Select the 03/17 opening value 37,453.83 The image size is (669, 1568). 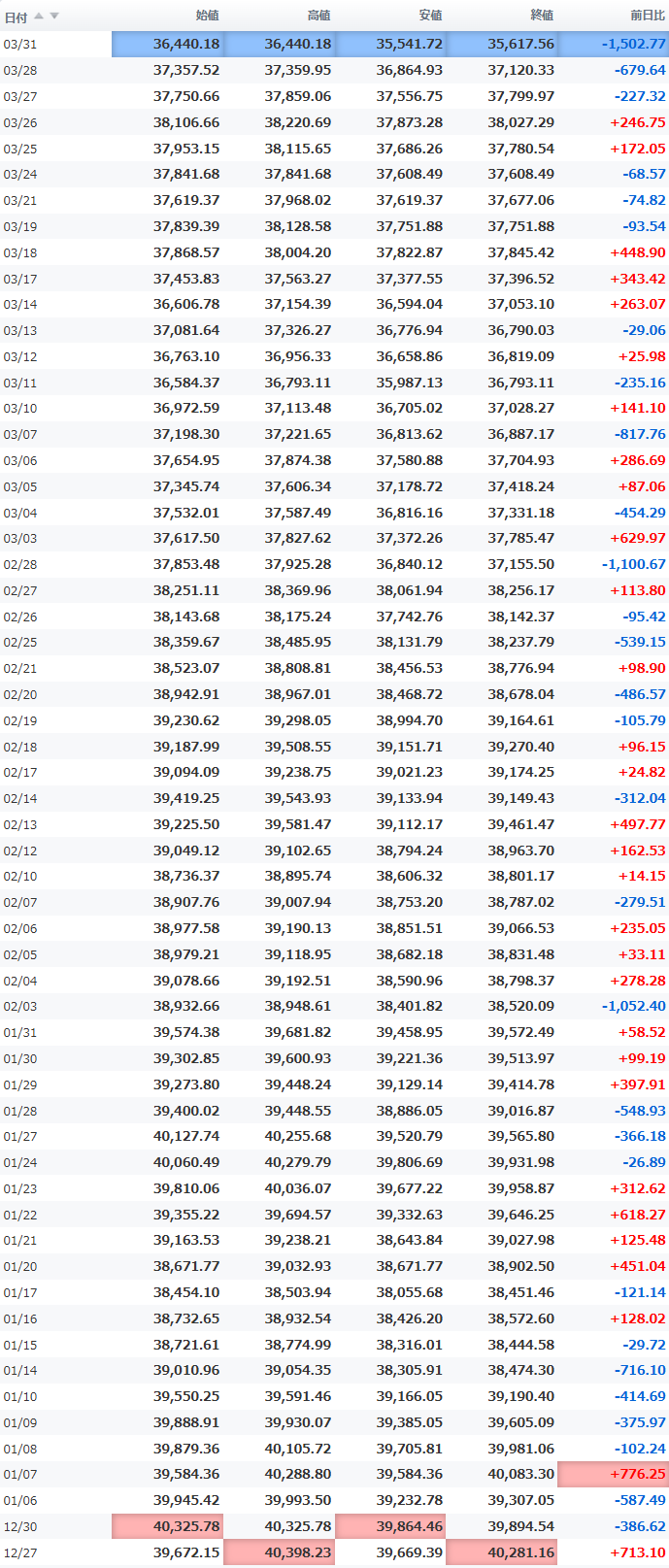pos(186,279)
